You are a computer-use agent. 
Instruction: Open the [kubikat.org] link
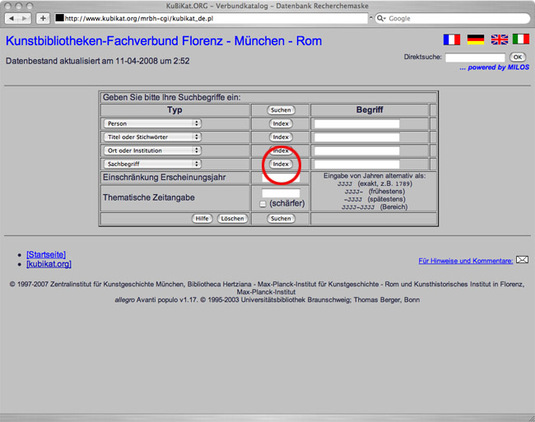[x=49, y=264]
